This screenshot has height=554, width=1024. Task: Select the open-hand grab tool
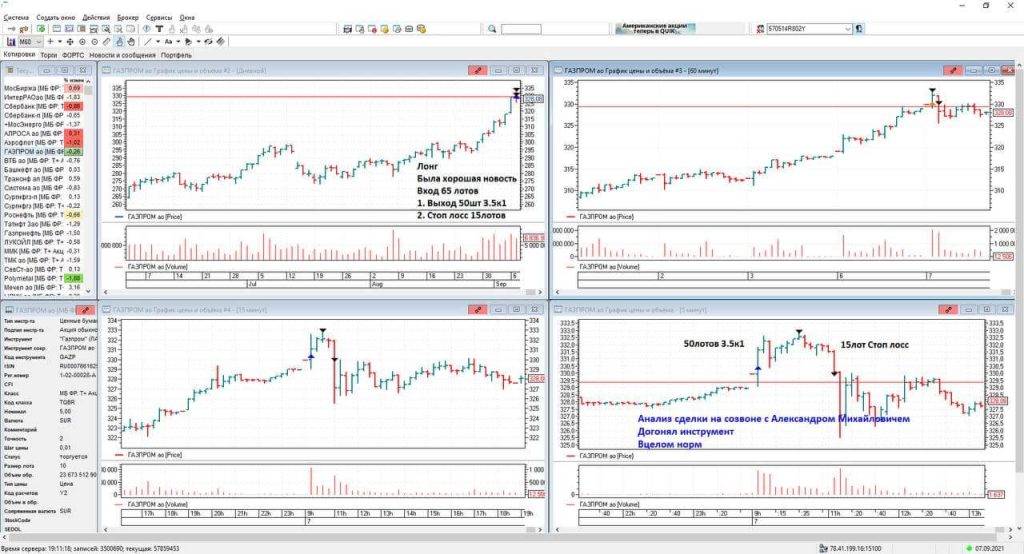131,42
